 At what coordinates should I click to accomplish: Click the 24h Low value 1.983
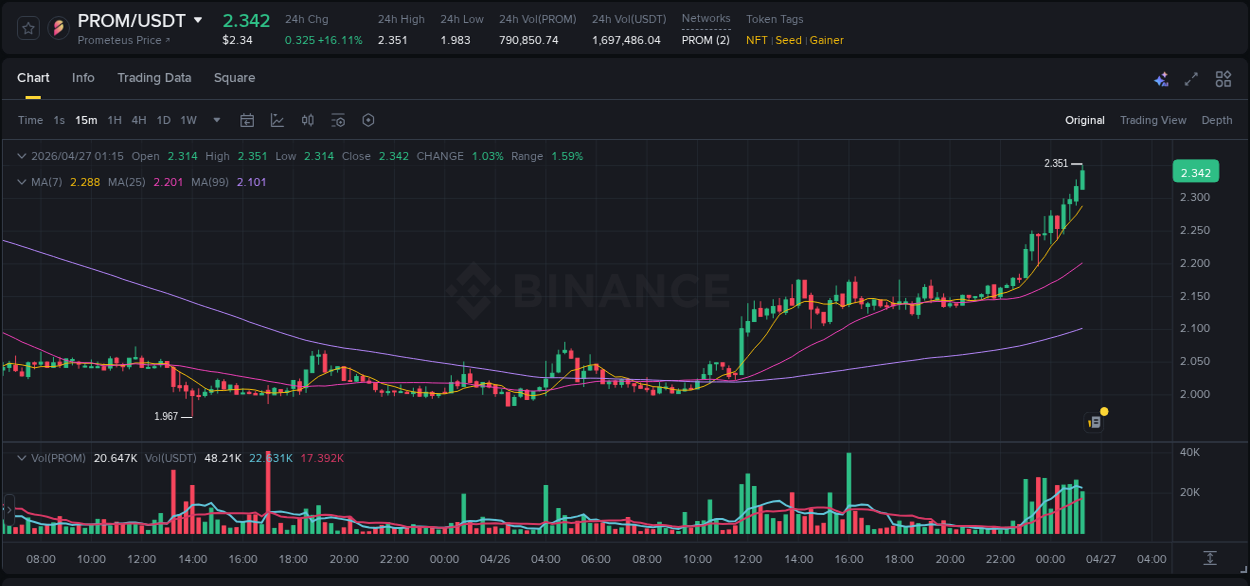coord(455,40)
